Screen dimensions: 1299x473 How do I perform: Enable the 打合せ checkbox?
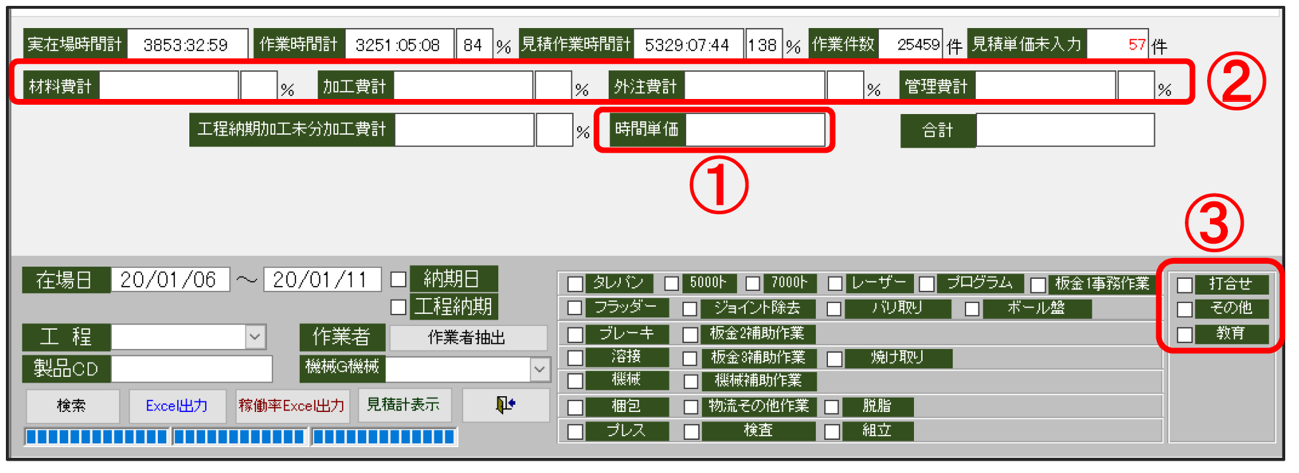pos(1185,285)
